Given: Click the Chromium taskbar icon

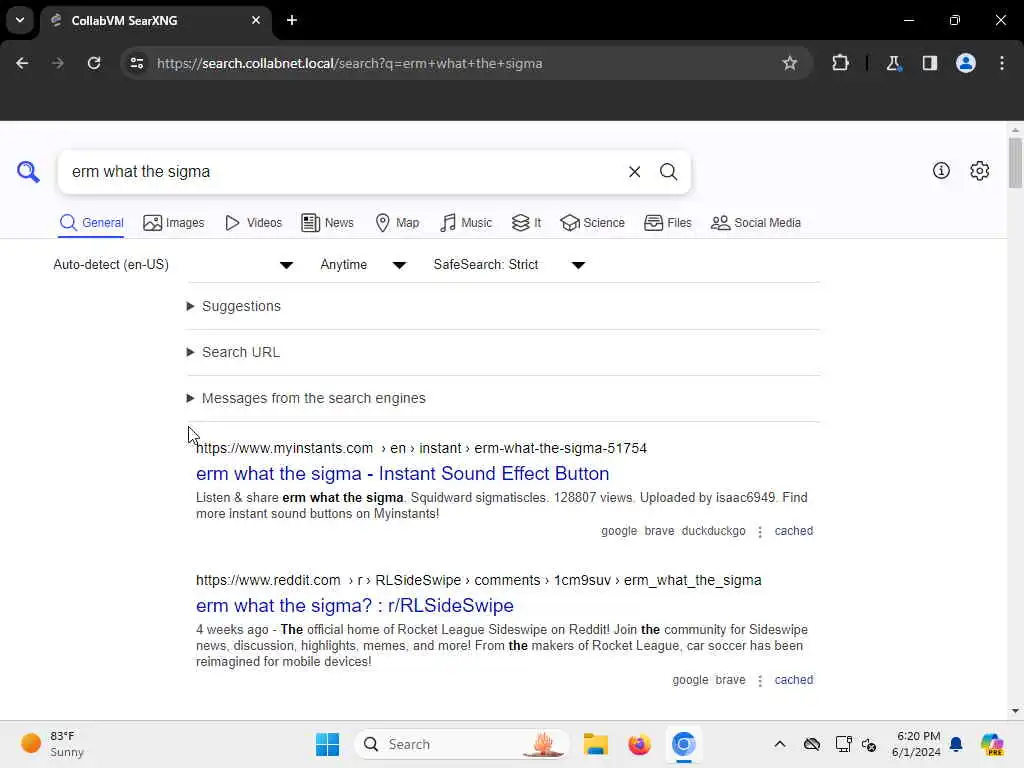Looking at the screenshot, I should (683, 744).
